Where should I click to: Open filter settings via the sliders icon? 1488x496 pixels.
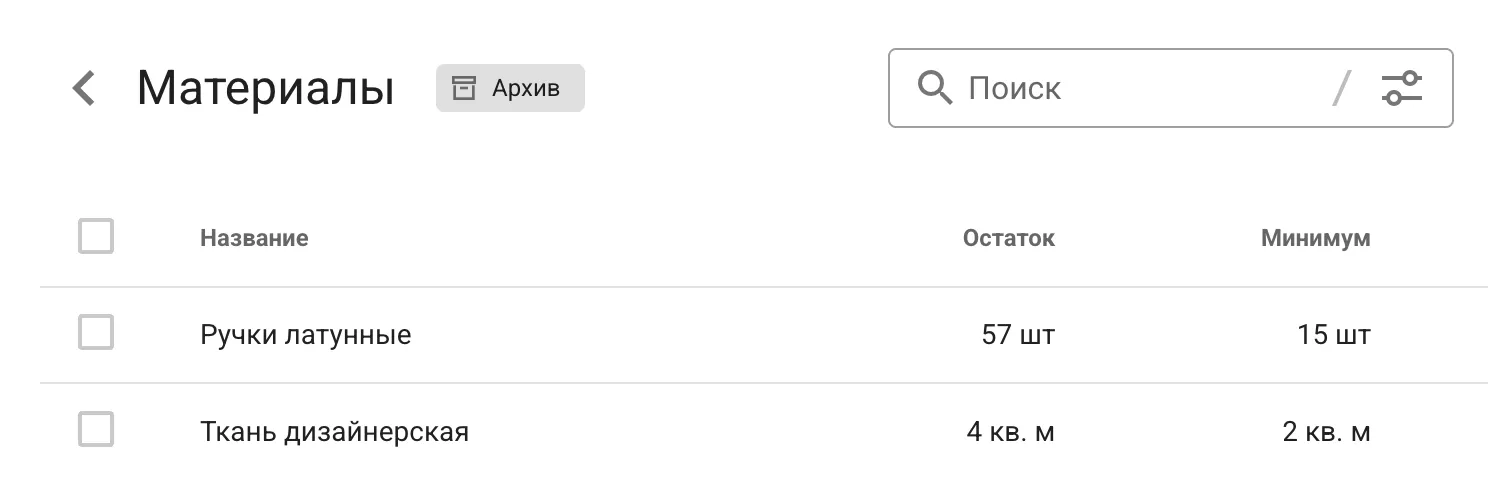[x=1401, y=88]
